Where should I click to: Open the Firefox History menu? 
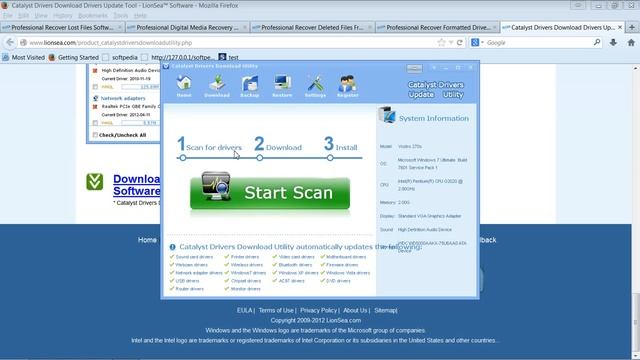[x=62, y=16]
